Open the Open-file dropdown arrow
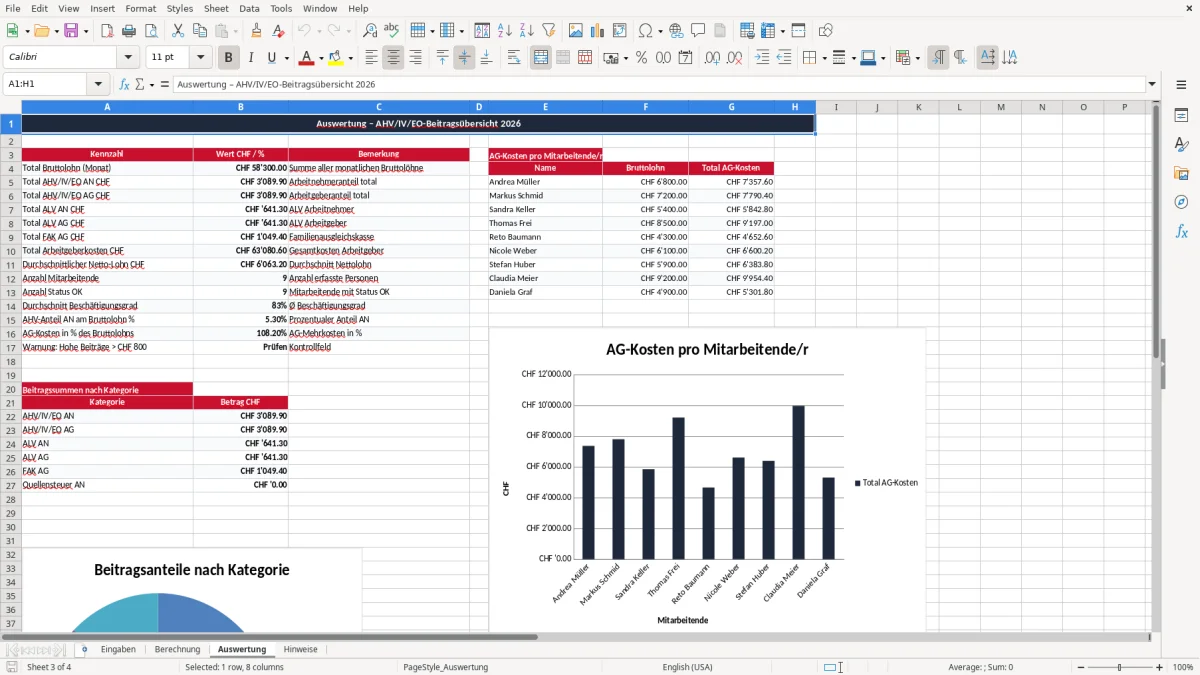This screenshot has width=1200, height=675. coord(55,31)
